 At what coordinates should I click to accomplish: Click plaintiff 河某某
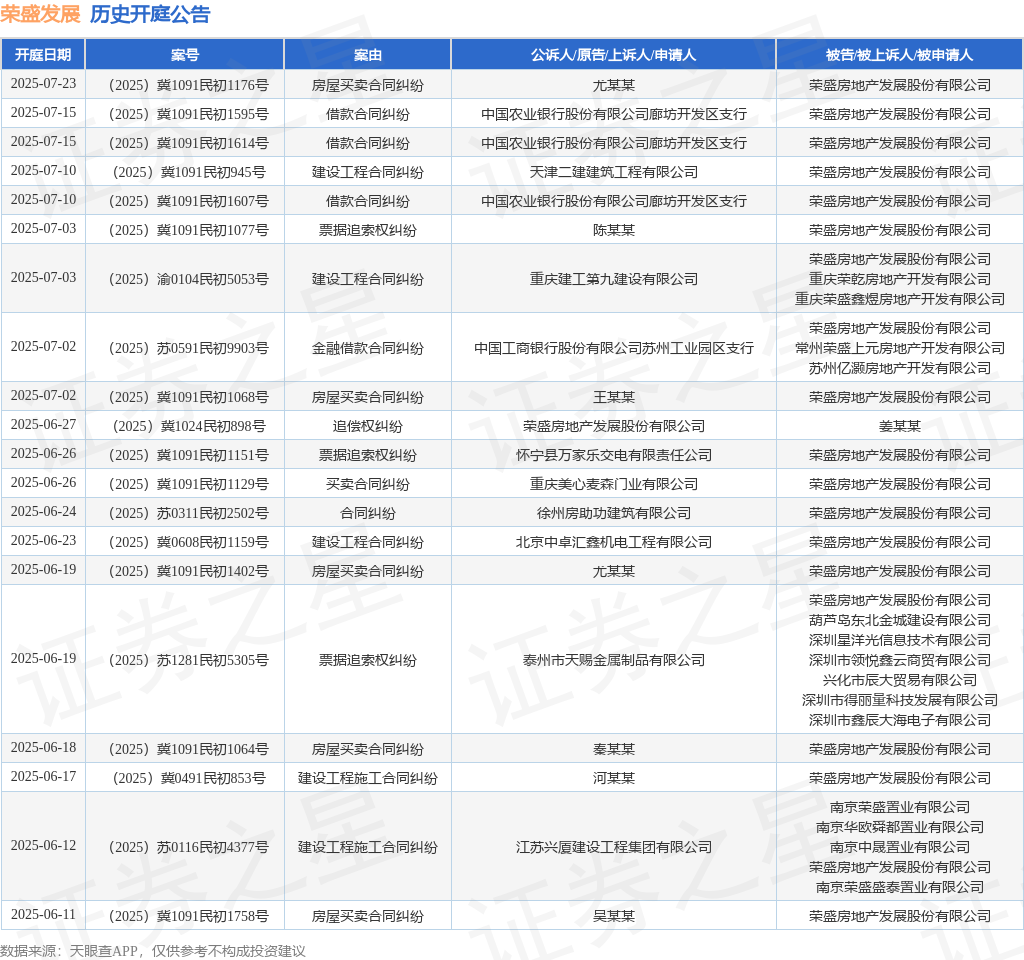[613, 778]
